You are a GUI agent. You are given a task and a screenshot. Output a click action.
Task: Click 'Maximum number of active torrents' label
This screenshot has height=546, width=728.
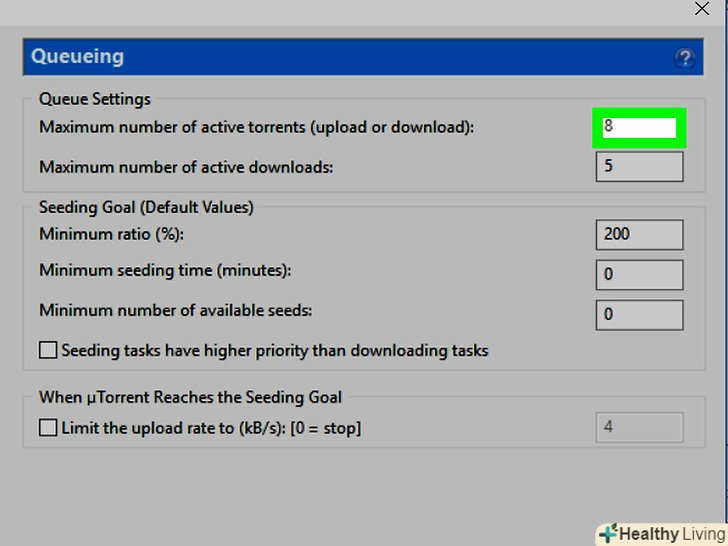coord(257,127)
